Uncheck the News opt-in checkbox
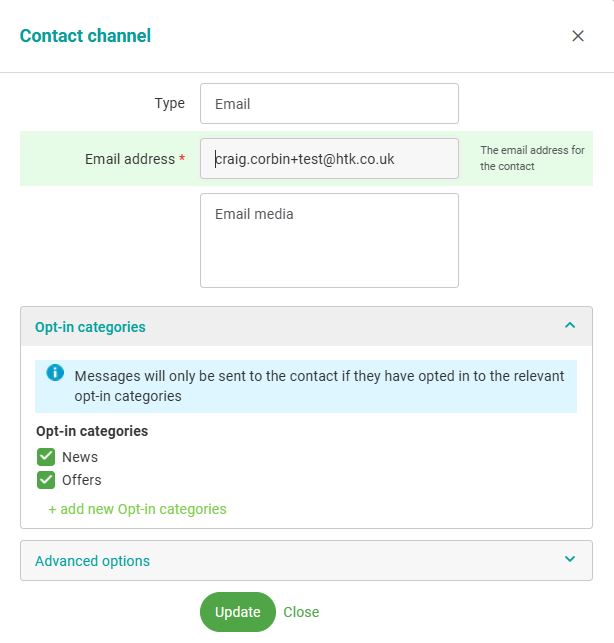 point(46,457)
